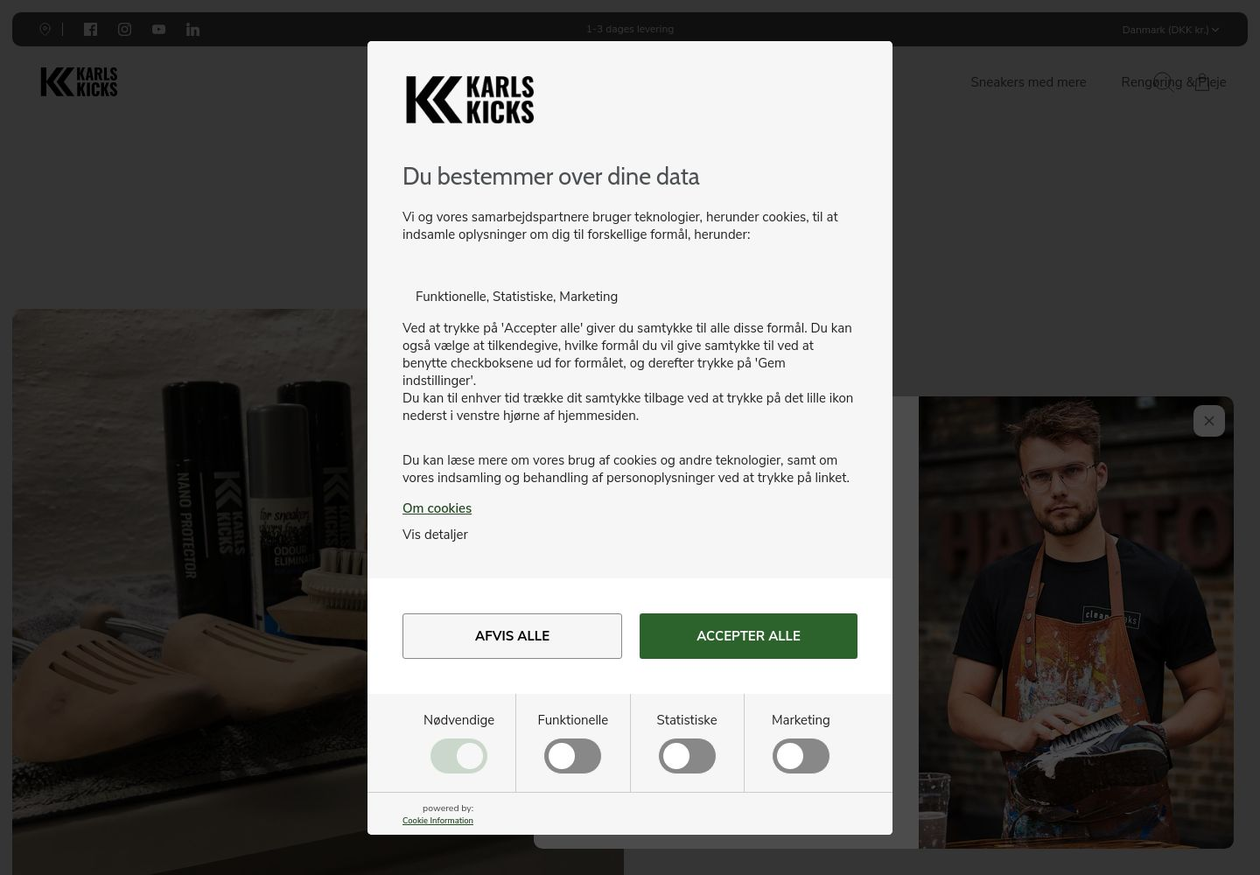Click the AFVIS ALLE button
The image size is (1260, 875).
512,636
